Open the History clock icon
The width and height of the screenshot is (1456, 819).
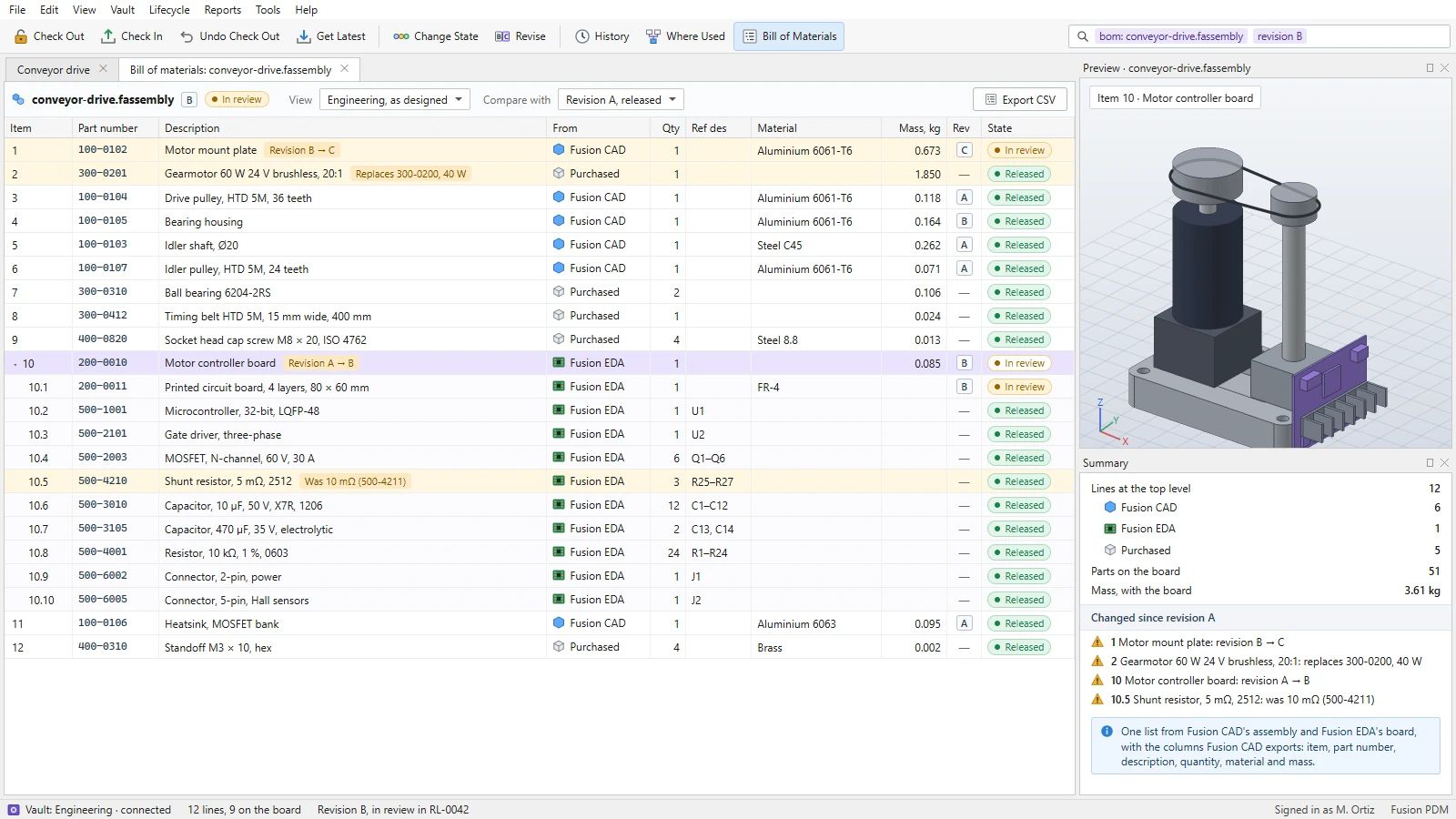click(582, 36)
